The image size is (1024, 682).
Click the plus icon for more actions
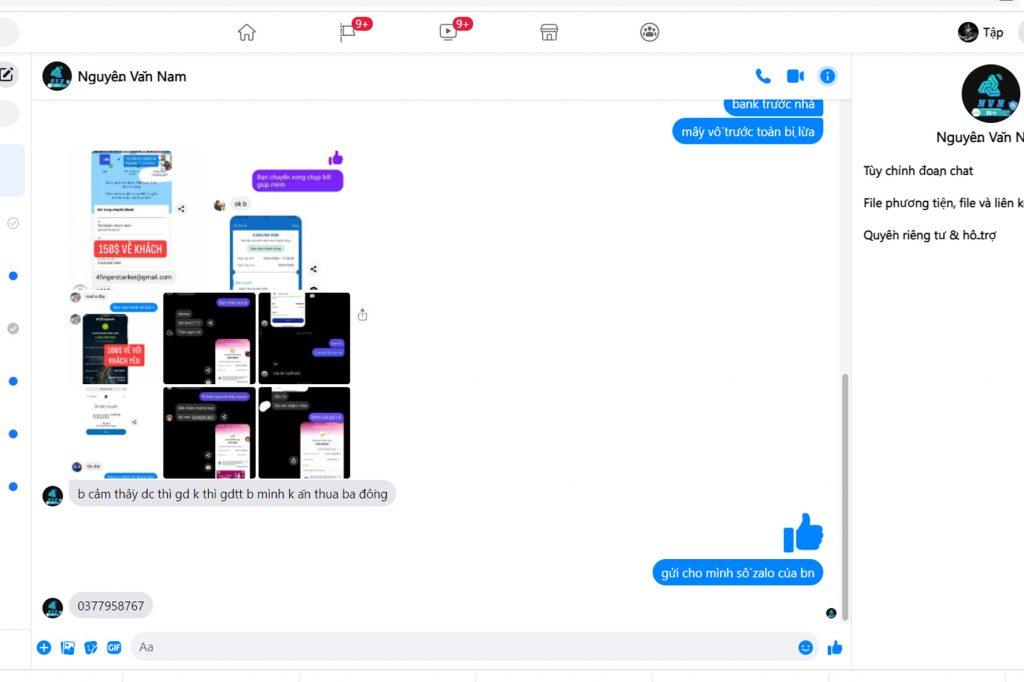point(44,647)
